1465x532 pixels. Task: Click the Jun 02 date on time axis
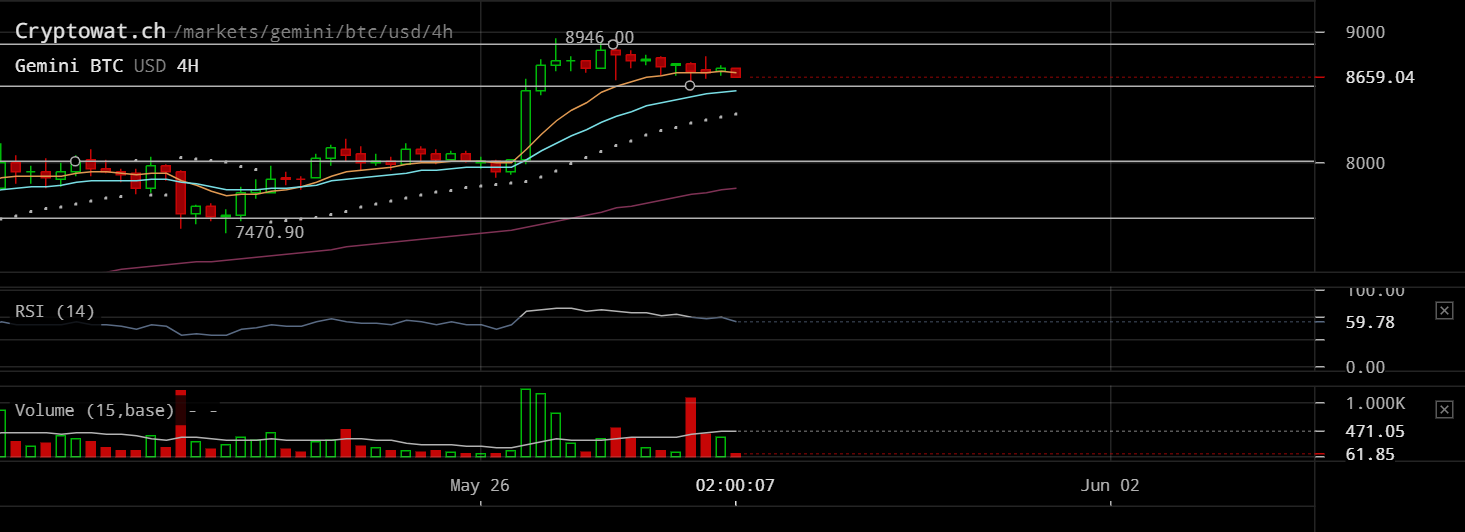(1110, 486)
